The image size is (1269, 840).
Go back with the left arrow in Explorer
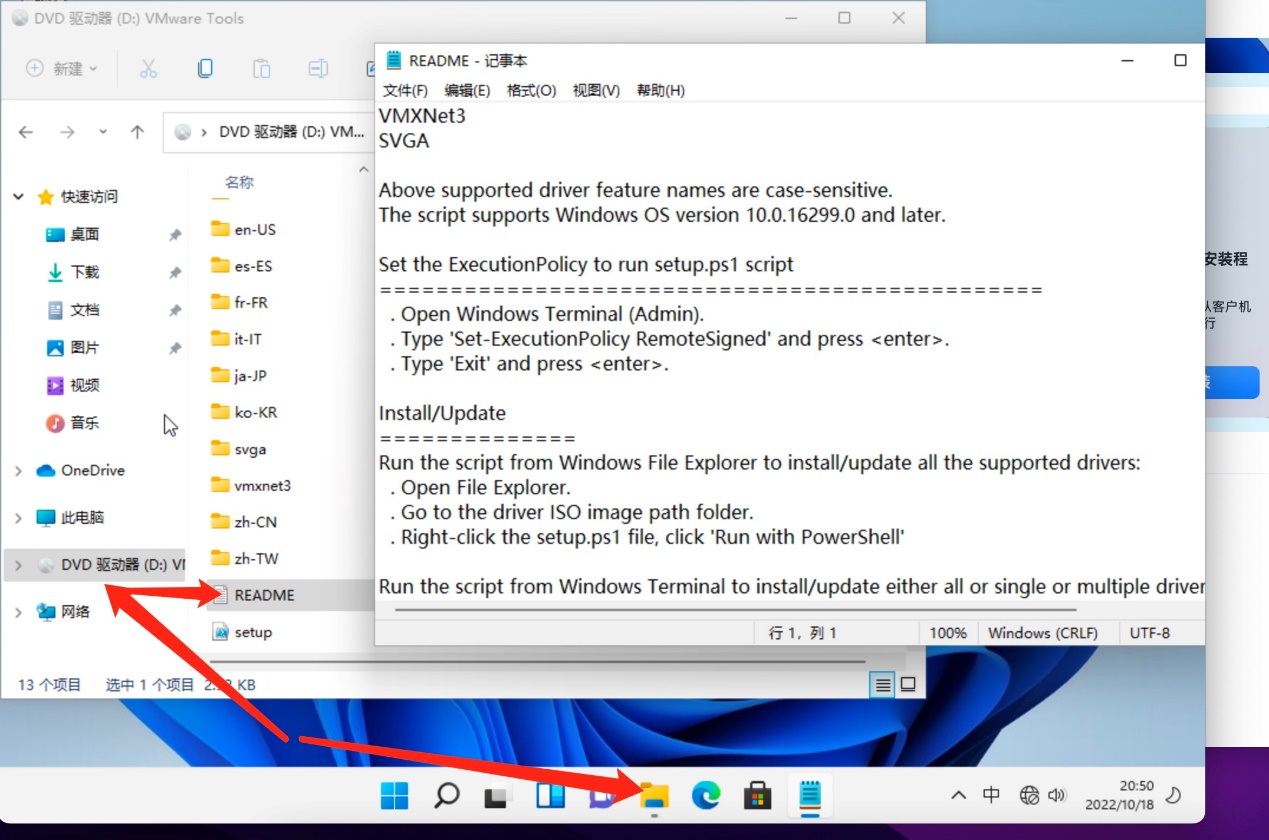pos(27,132)
